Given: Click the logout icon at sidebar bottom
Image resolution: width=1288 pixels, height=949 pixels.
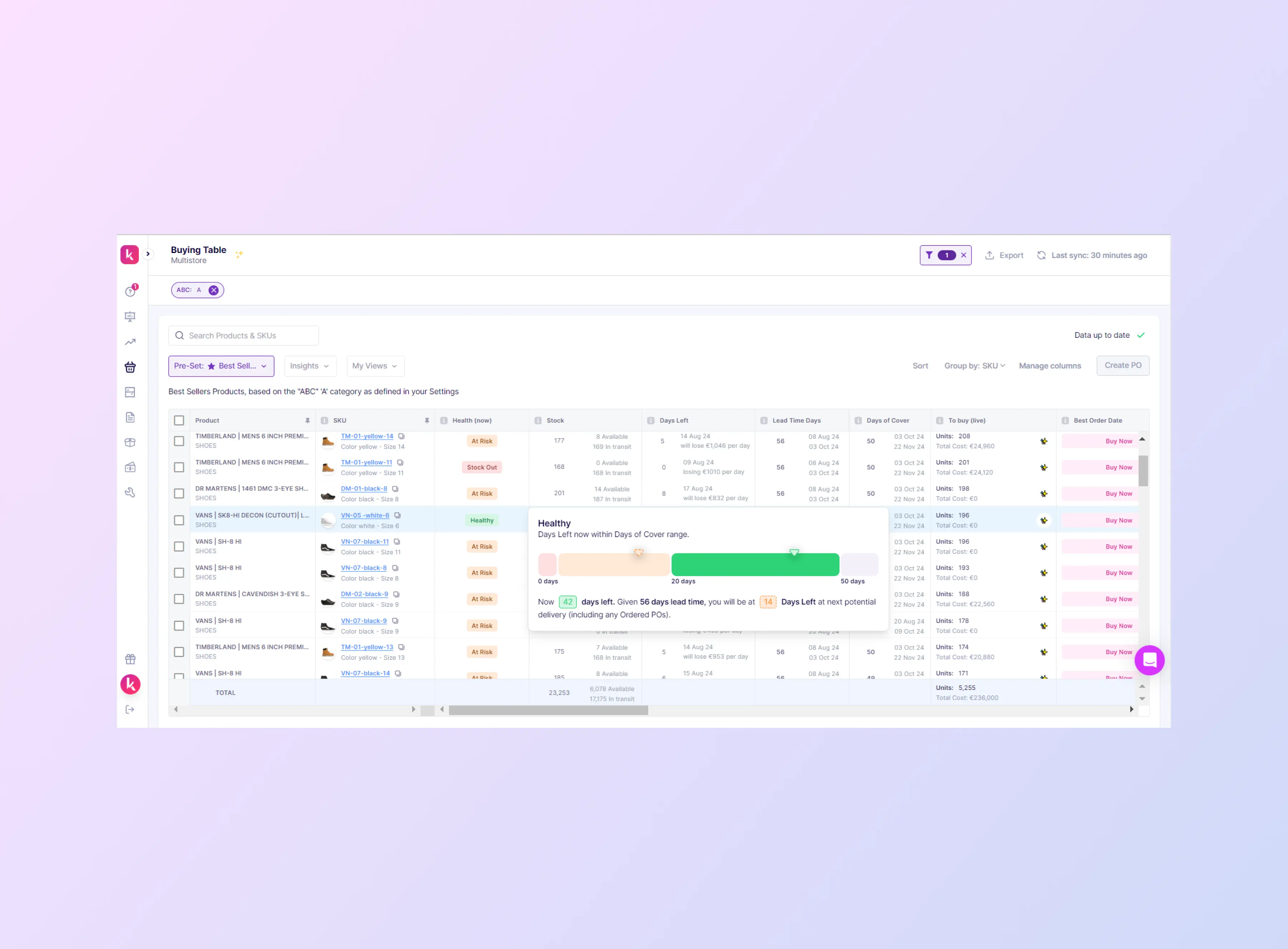Looking at the screenshot, I should (130, 710).
